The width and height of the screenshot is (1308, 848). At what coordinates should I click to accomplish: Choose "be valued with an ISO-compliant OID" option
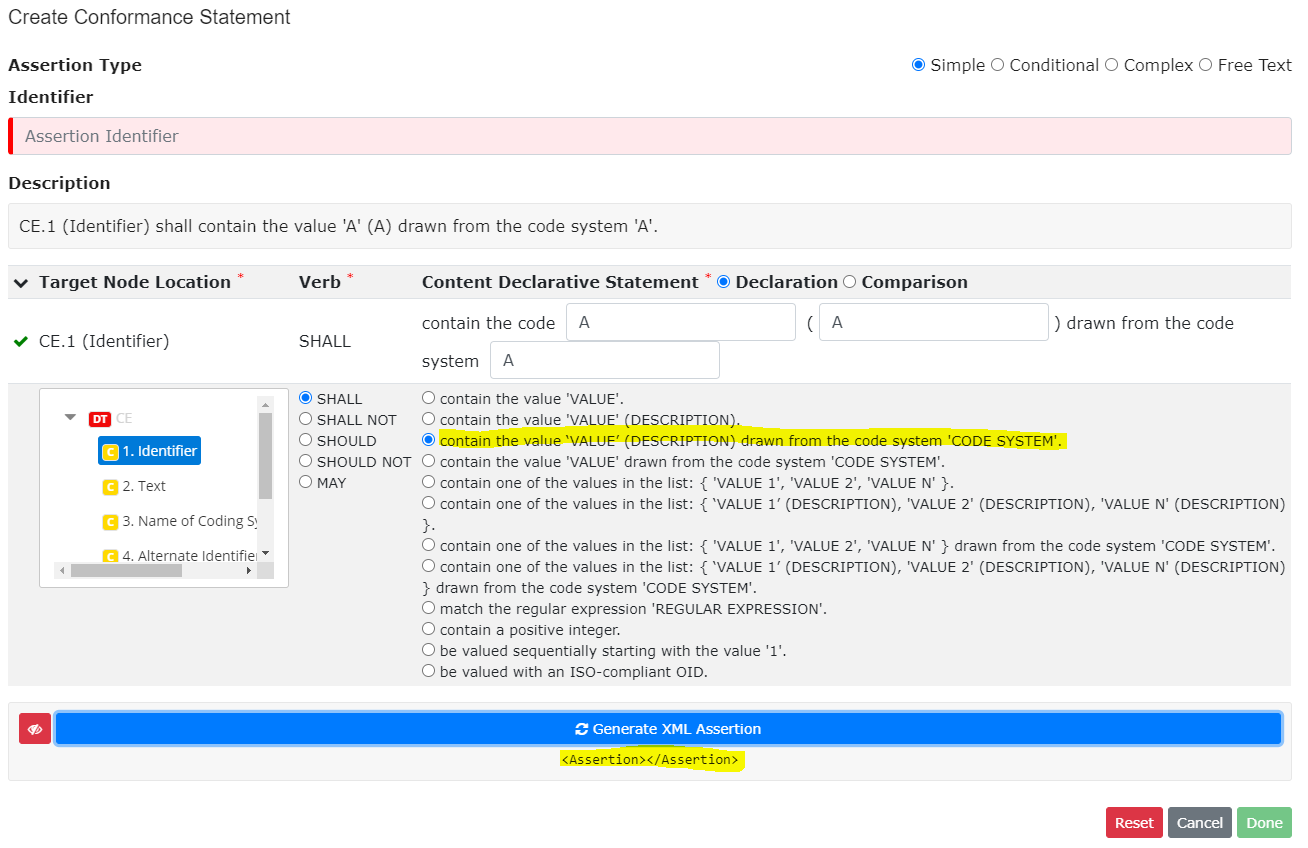click(429, 672)
